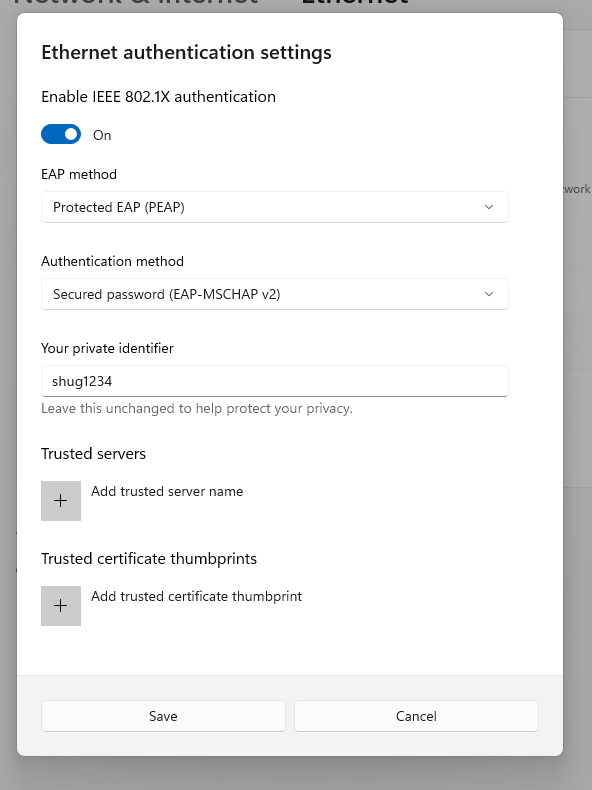Turn off the IEEE 802.1X authentication switch
Screen dimensions: 592x790
[61, 135]
